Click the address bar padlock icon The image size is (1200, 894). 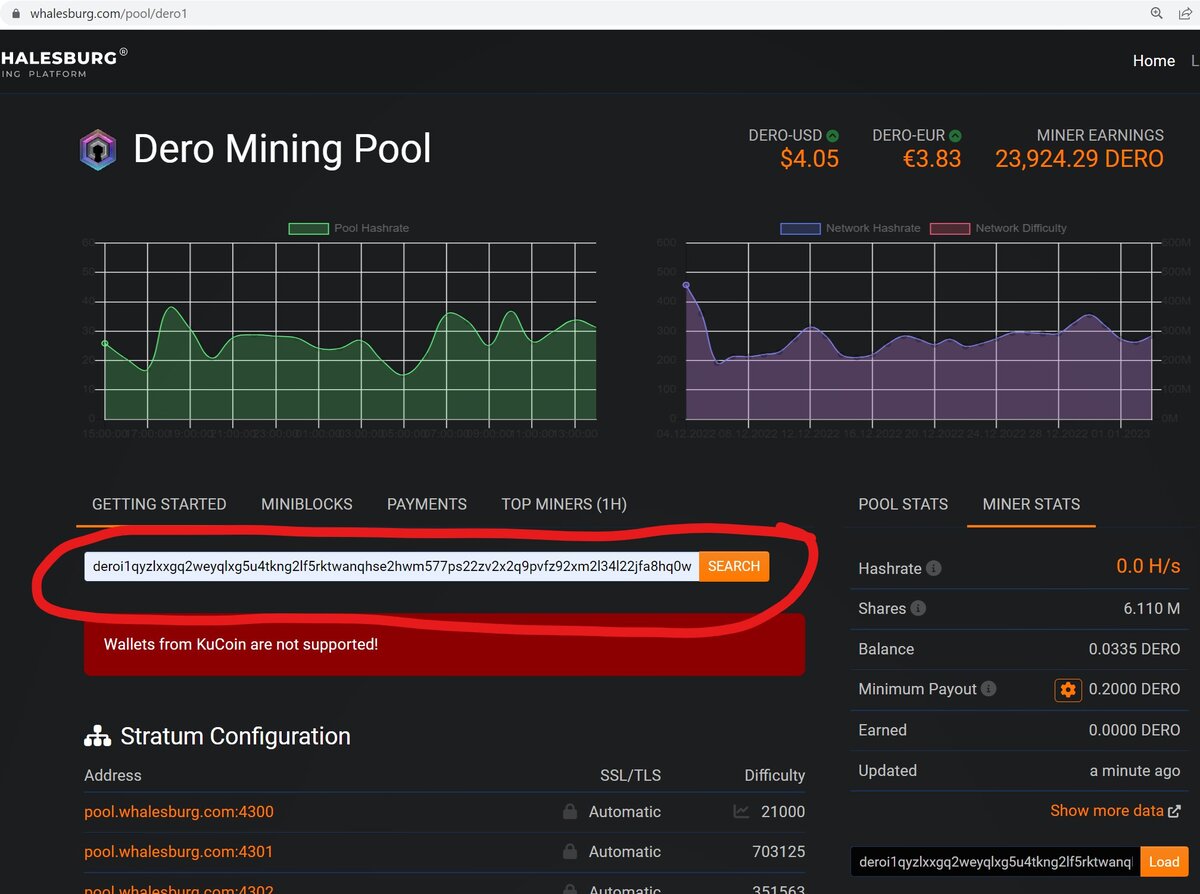pos(15,14)
